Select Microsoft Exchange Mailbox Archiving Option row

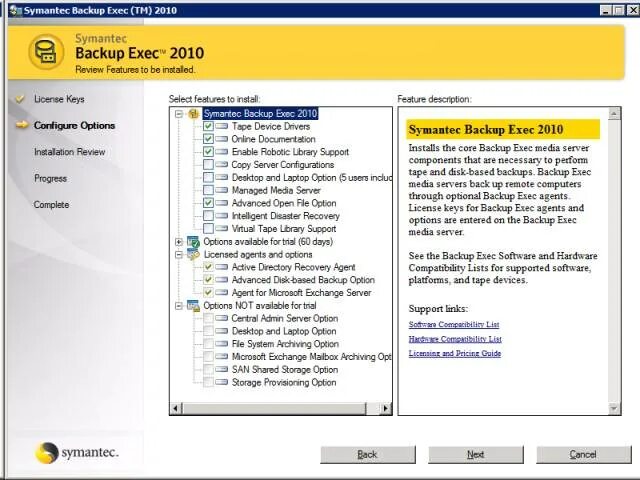pyautogui.click(x=311, y=356)
